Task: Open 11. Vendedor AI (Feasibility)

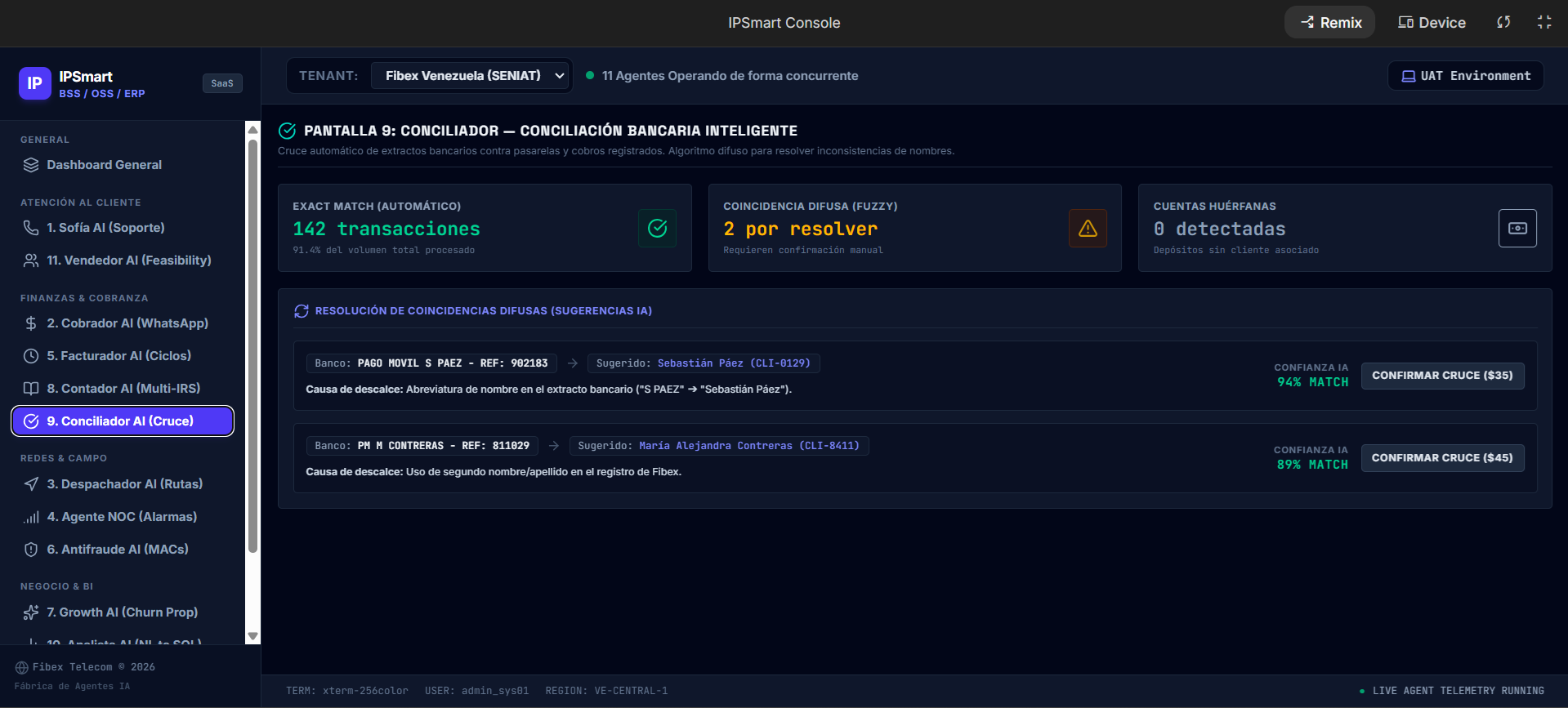Action: click(123, 260)
